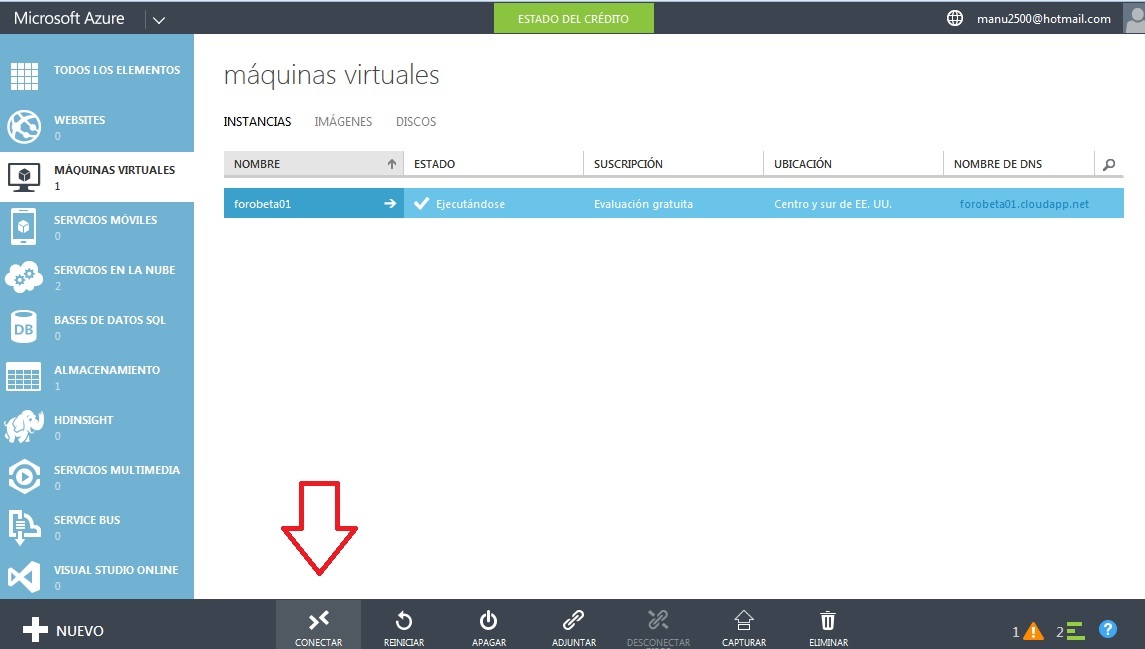Screen dimensions: 1145x649
Task: Select the Máquinas Virtuales monitor icon
Action: (24, 177)
